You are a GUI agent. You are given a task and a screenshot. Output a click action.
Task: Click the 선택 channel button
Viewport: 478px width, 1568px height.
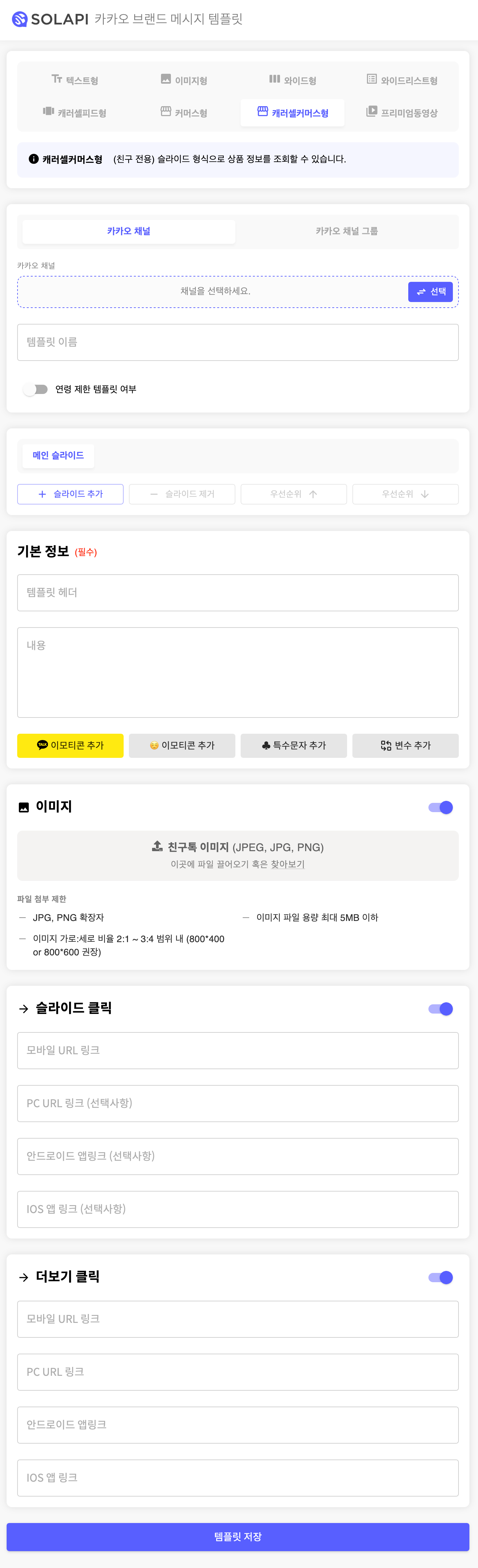pyautogui.click(x=431, y=292)
